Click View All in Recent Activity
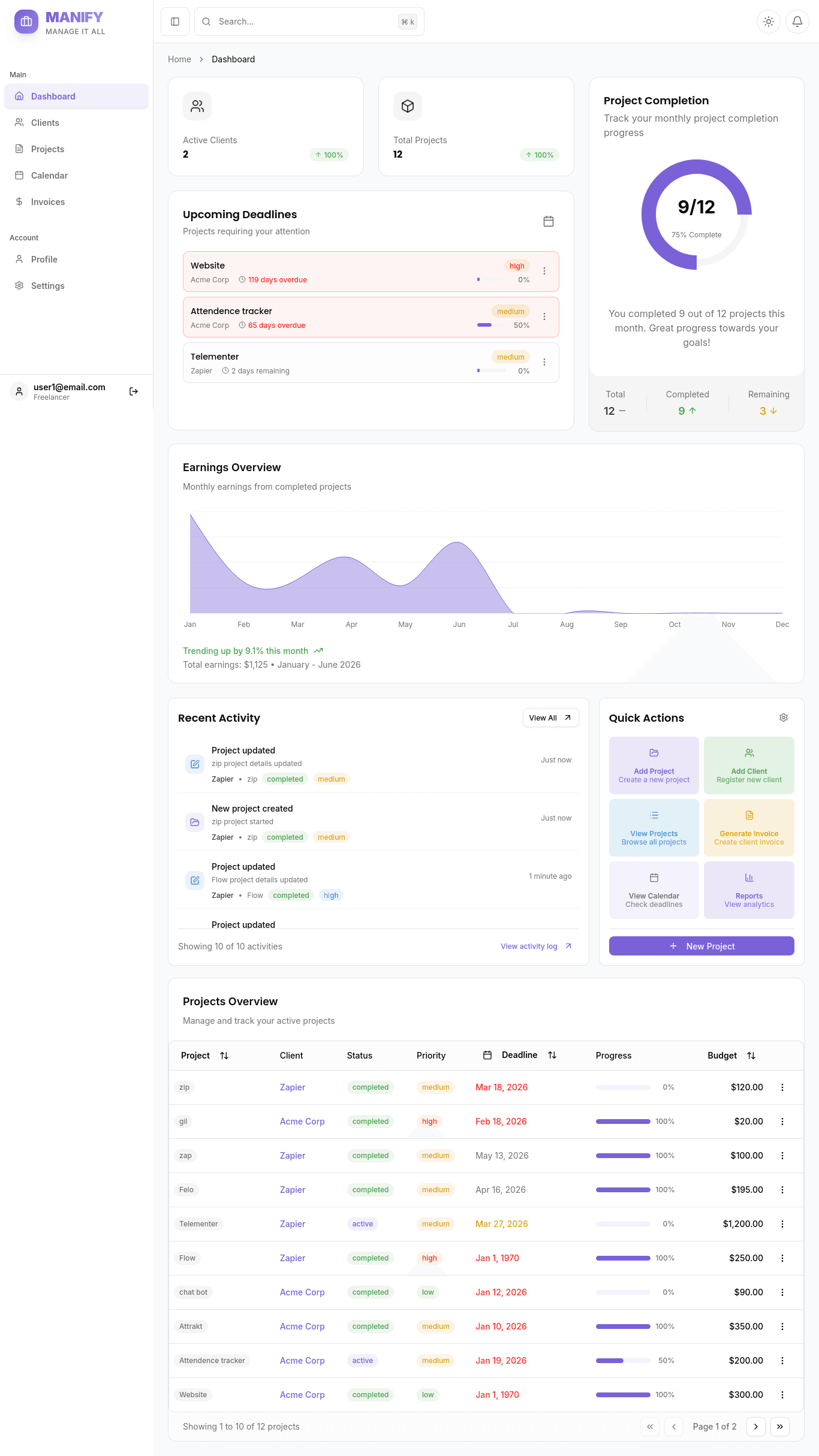 (x=550, y=718)
